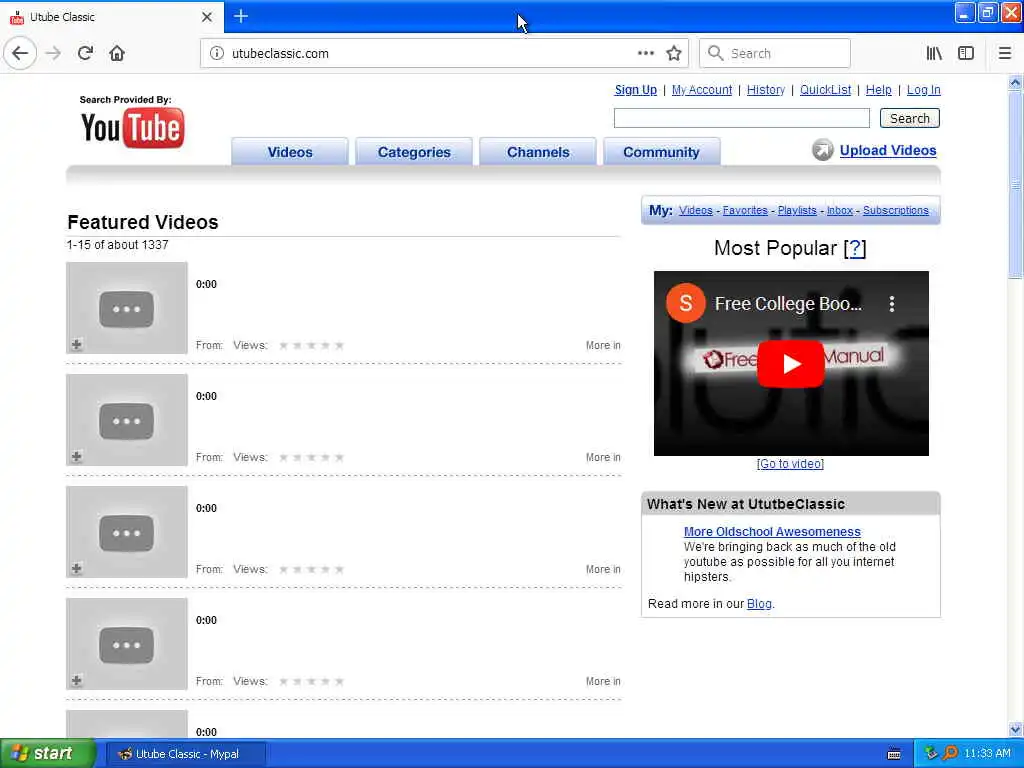
Task: Bookmark this page with the star icon
Action: coord(674,54)
